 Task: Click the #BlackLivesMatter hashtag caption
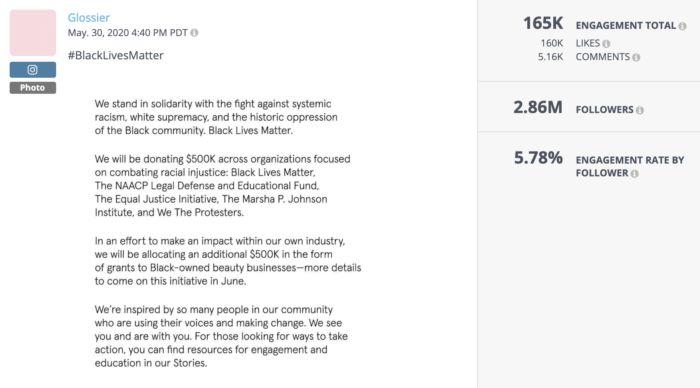pos(116,55)
